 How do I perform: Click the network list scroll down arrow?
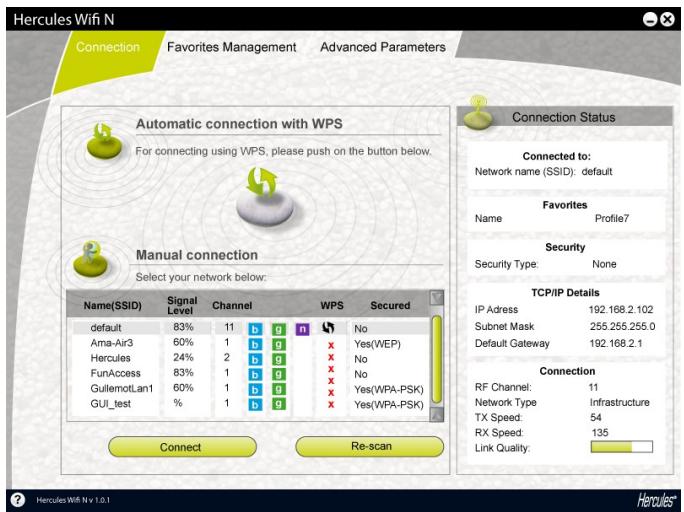coord(436,414)
